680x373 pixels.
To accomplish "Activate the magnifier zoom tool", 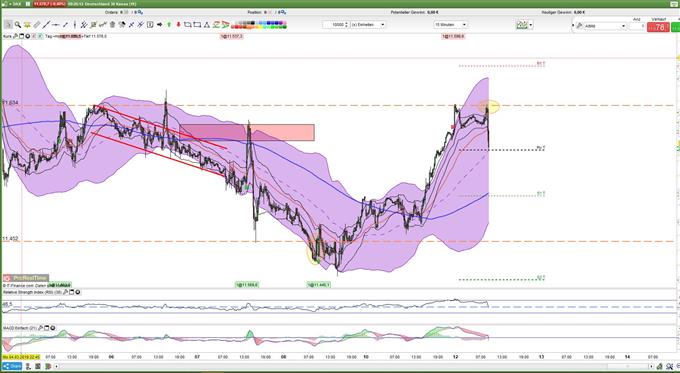I will [18, 25].
